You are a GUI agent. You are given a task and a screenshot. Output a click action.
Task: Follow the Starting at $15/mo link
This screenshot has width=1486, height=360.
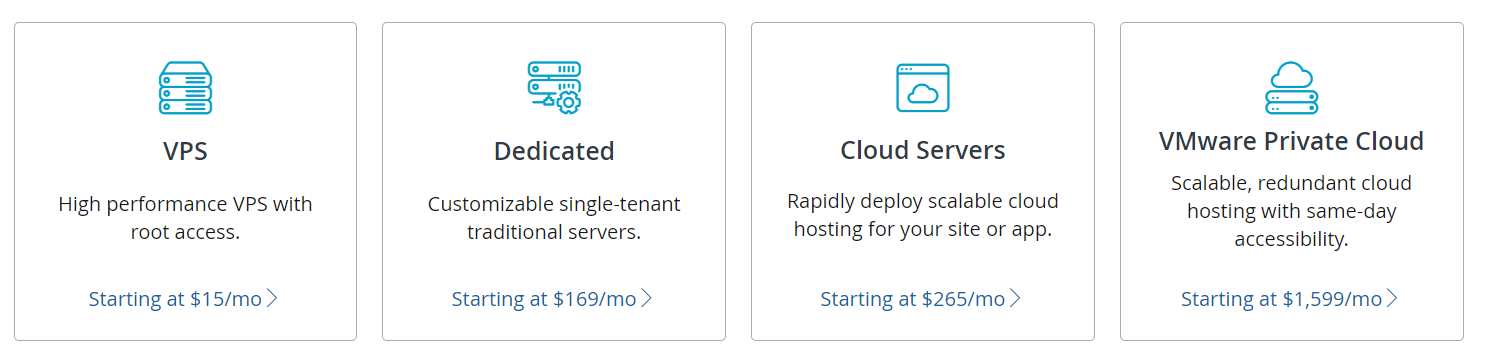183,299
